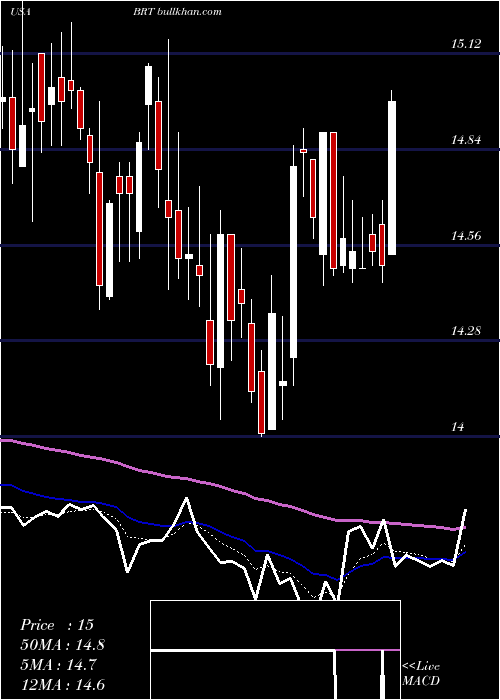Click the '<<Live MACD' label
Screen dimensions: 500x700
(421, 674)
